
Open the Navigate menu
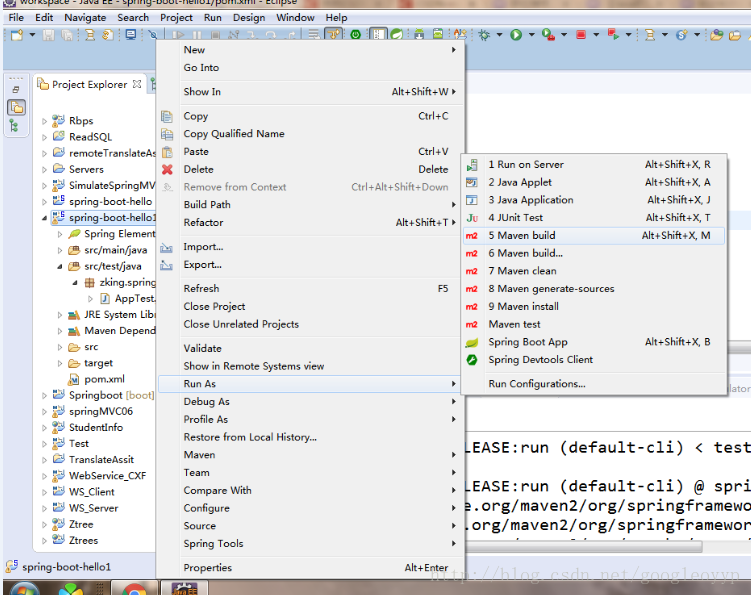tap(85, 18)
